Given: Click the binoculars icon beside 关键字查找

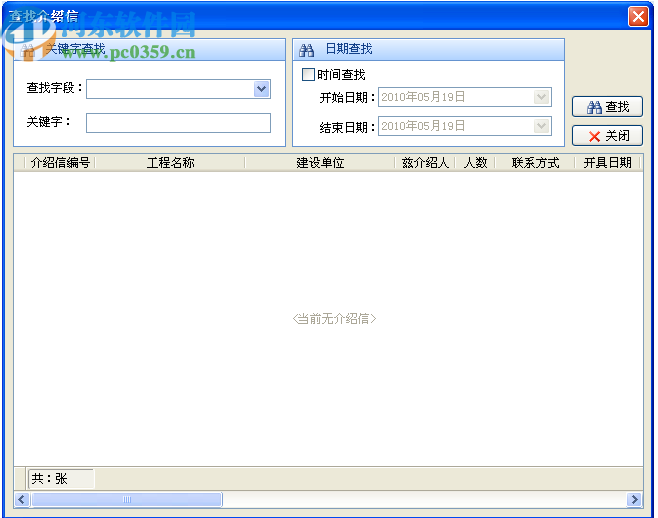Looking at the screenshot, I should point(27,51).
